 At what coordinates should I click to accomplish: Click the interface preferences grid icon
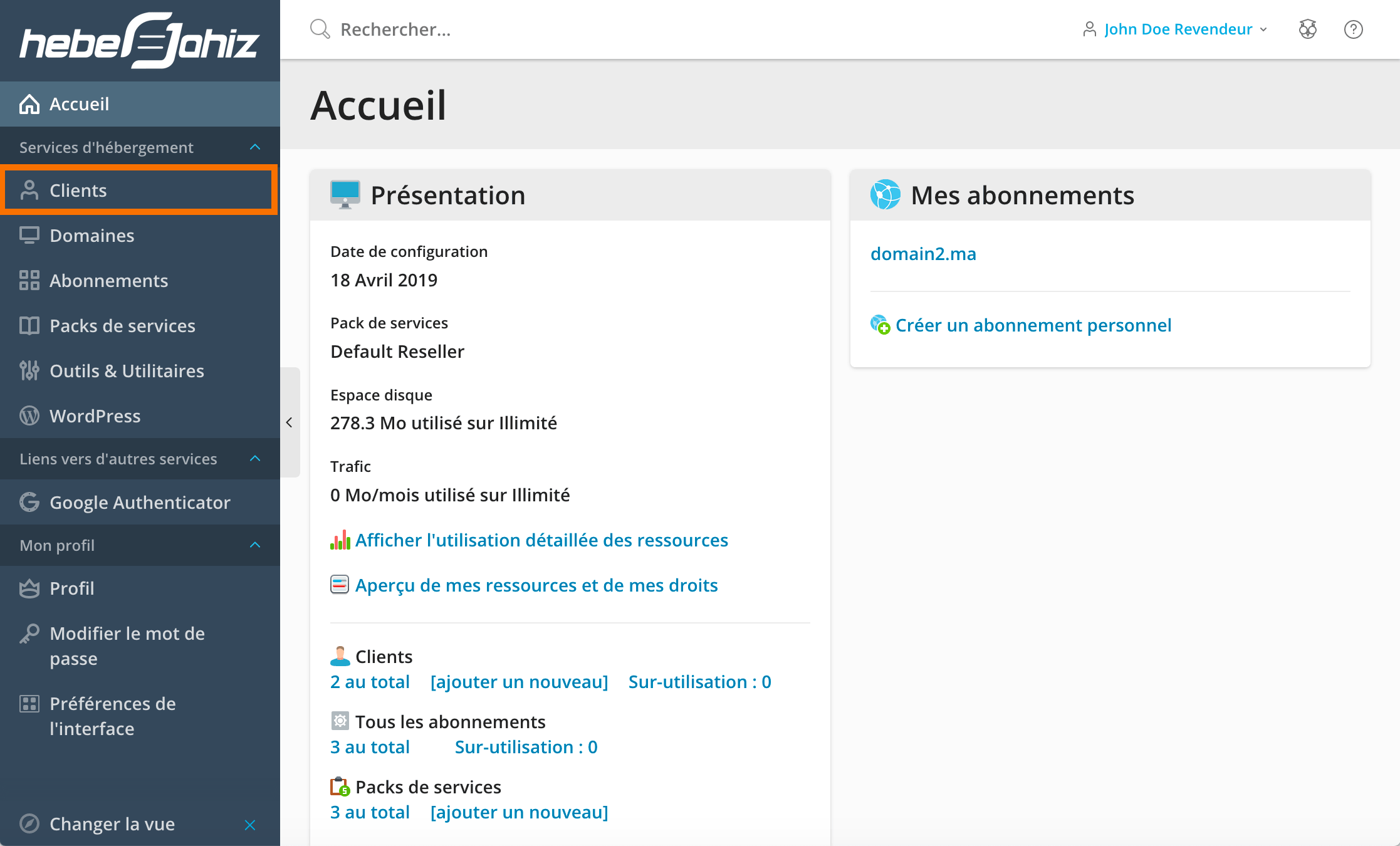tap(29, 704)
